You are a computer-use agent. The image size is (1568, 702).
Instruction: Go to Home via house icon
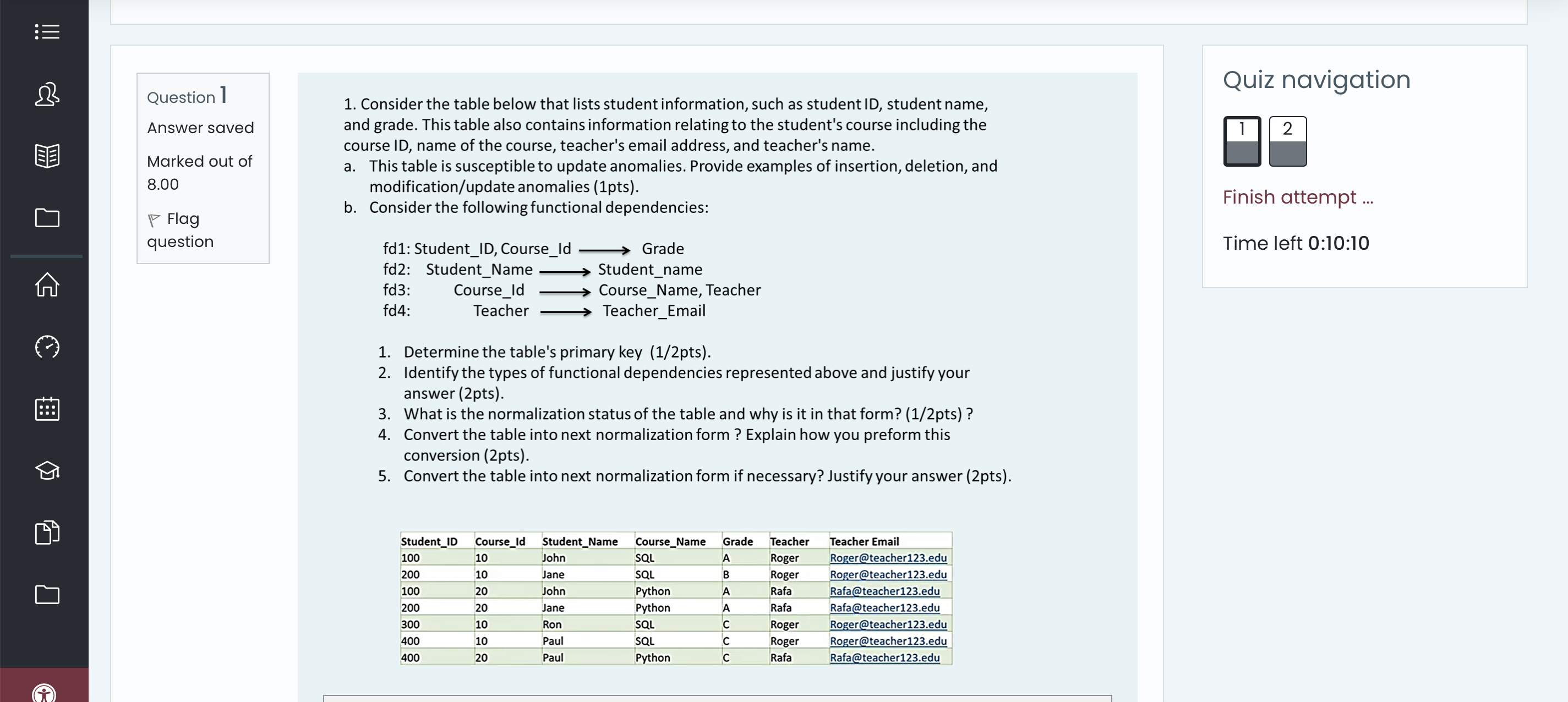(47, 284)
